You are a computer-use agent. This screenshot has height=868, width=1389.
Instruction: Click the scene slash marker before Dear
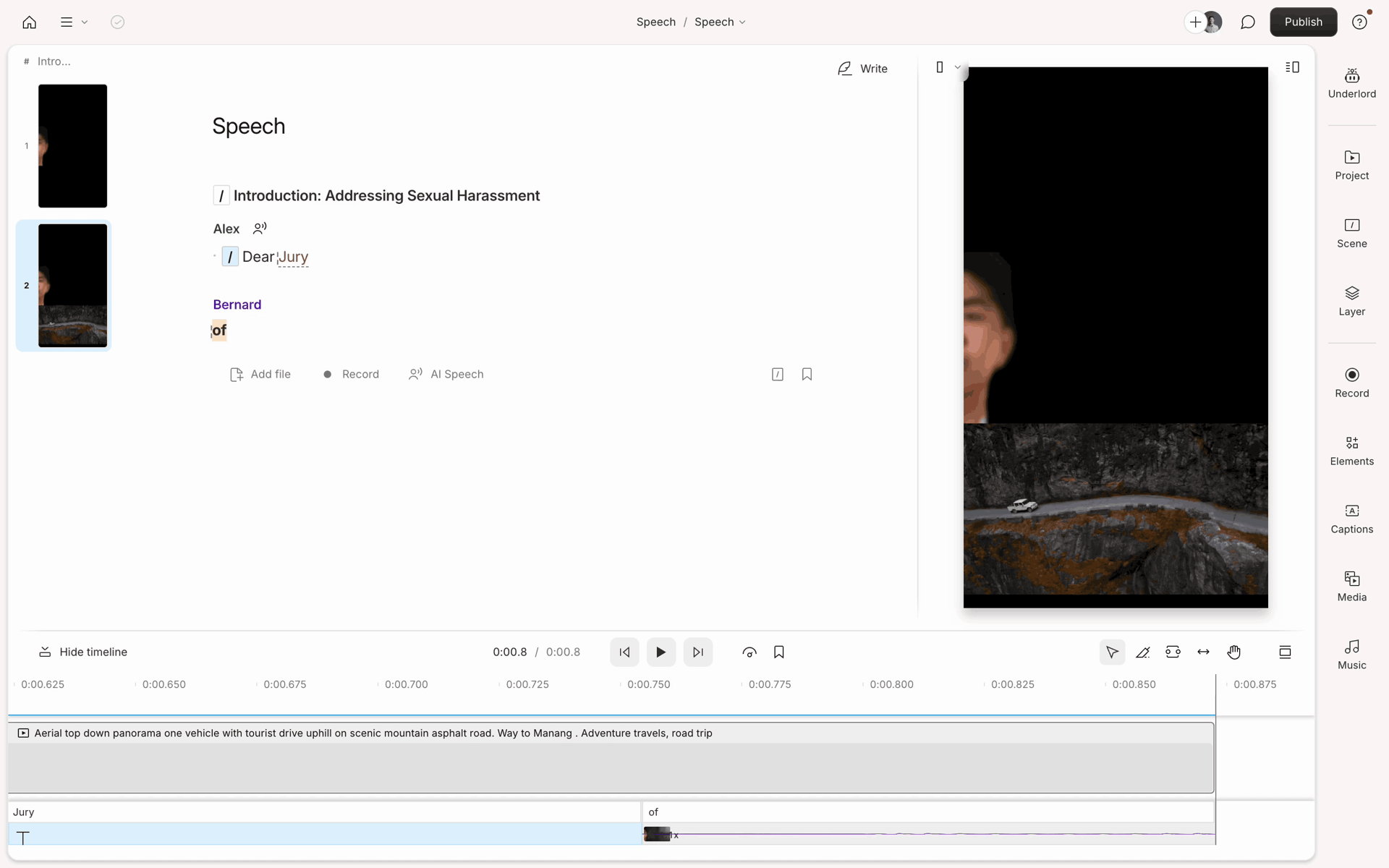click(x=230, y=257)
